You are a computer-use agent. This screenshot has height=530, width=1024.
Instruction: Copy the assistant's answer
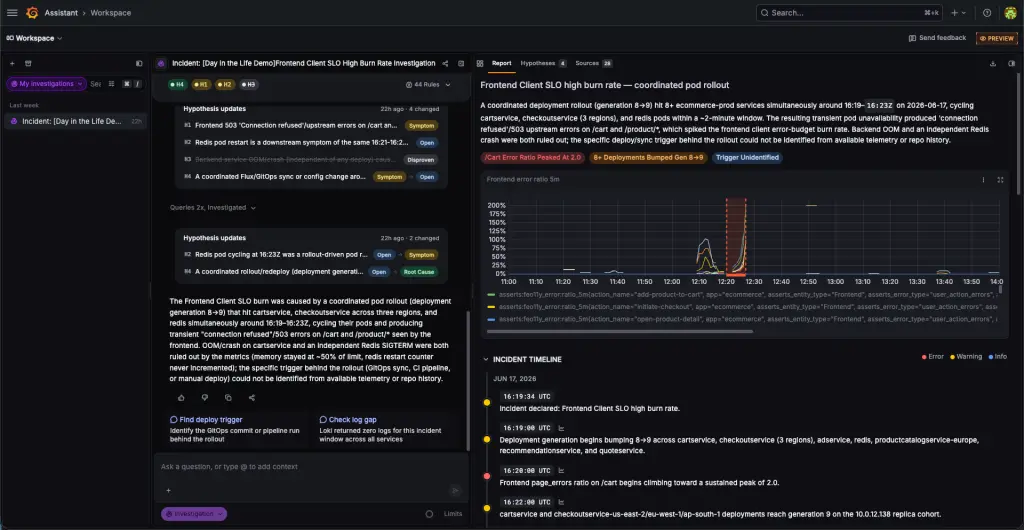(228, 398)
